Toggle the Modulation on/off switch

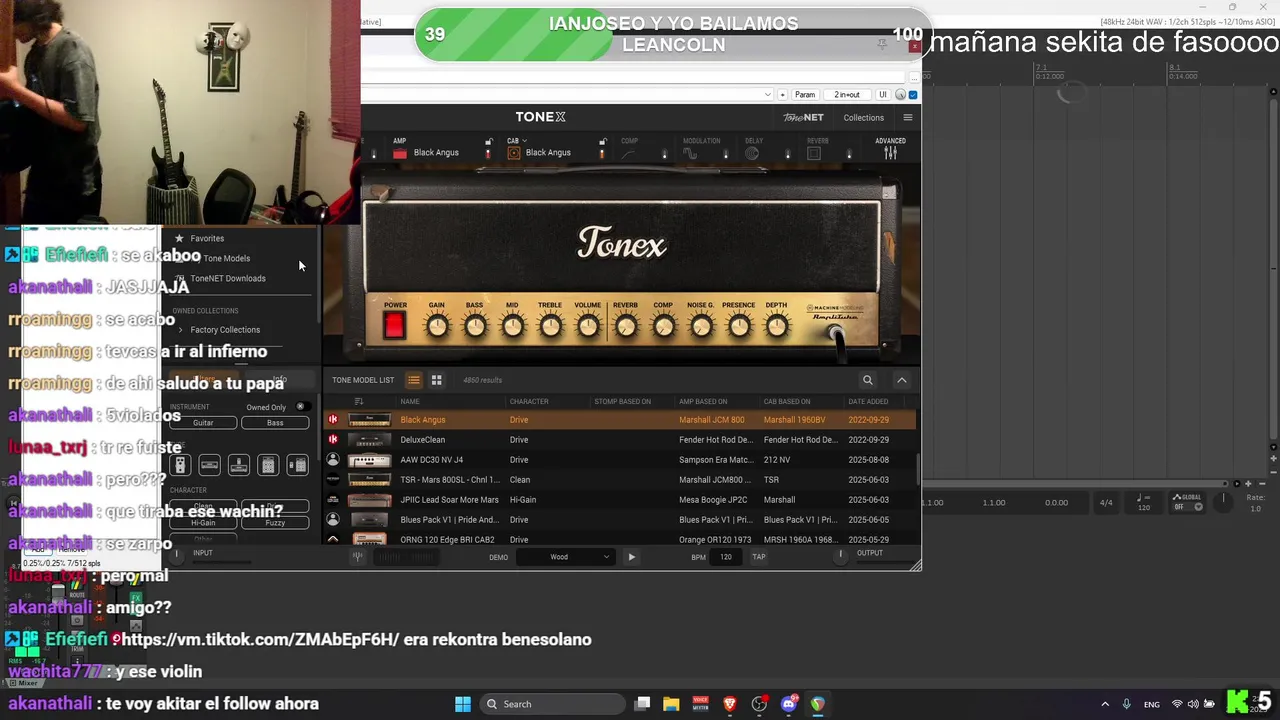click(725, 154)
